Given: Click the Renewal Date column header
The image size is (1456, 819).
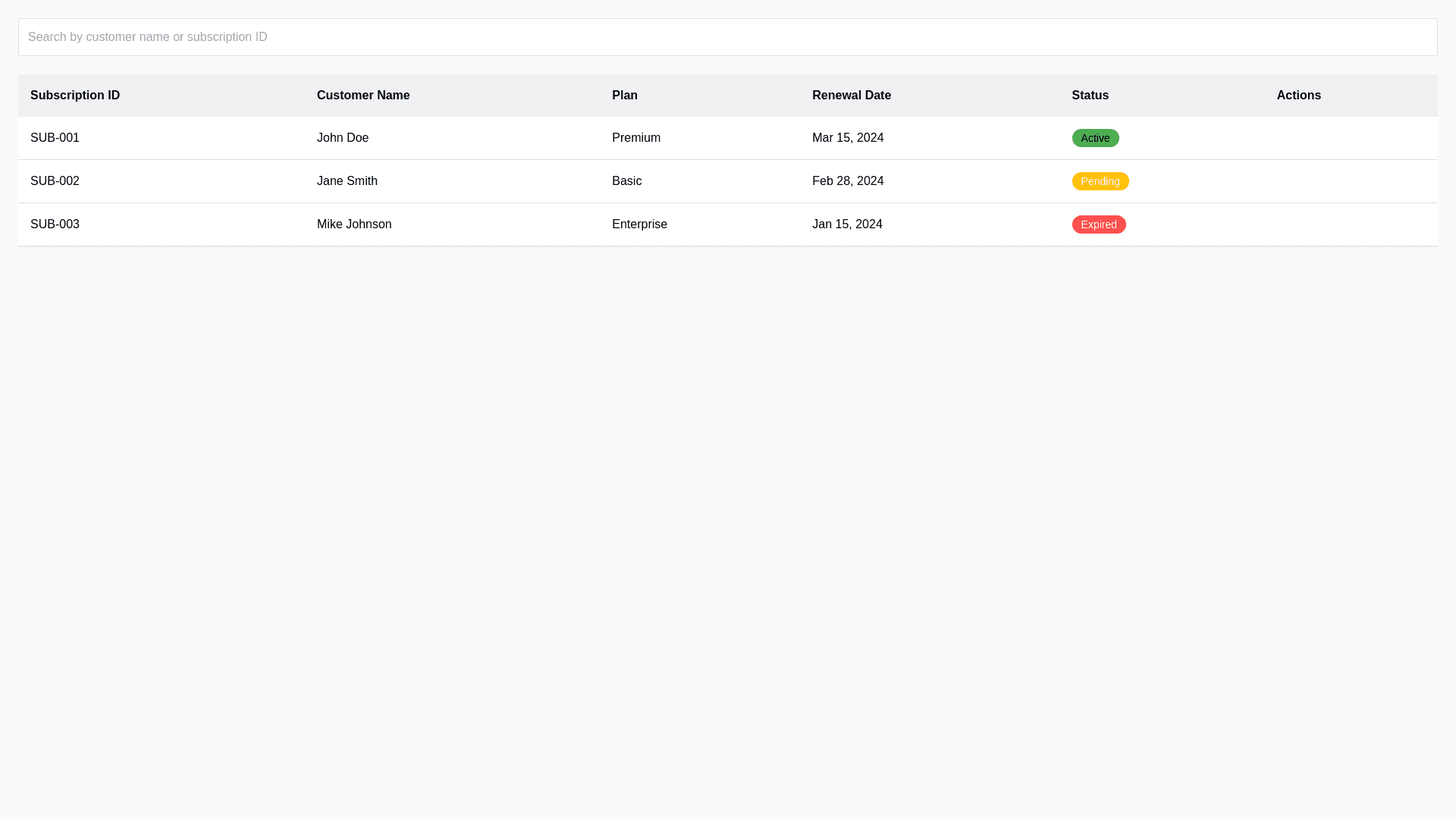Looking at the screenshot, I should coord(851,96).
